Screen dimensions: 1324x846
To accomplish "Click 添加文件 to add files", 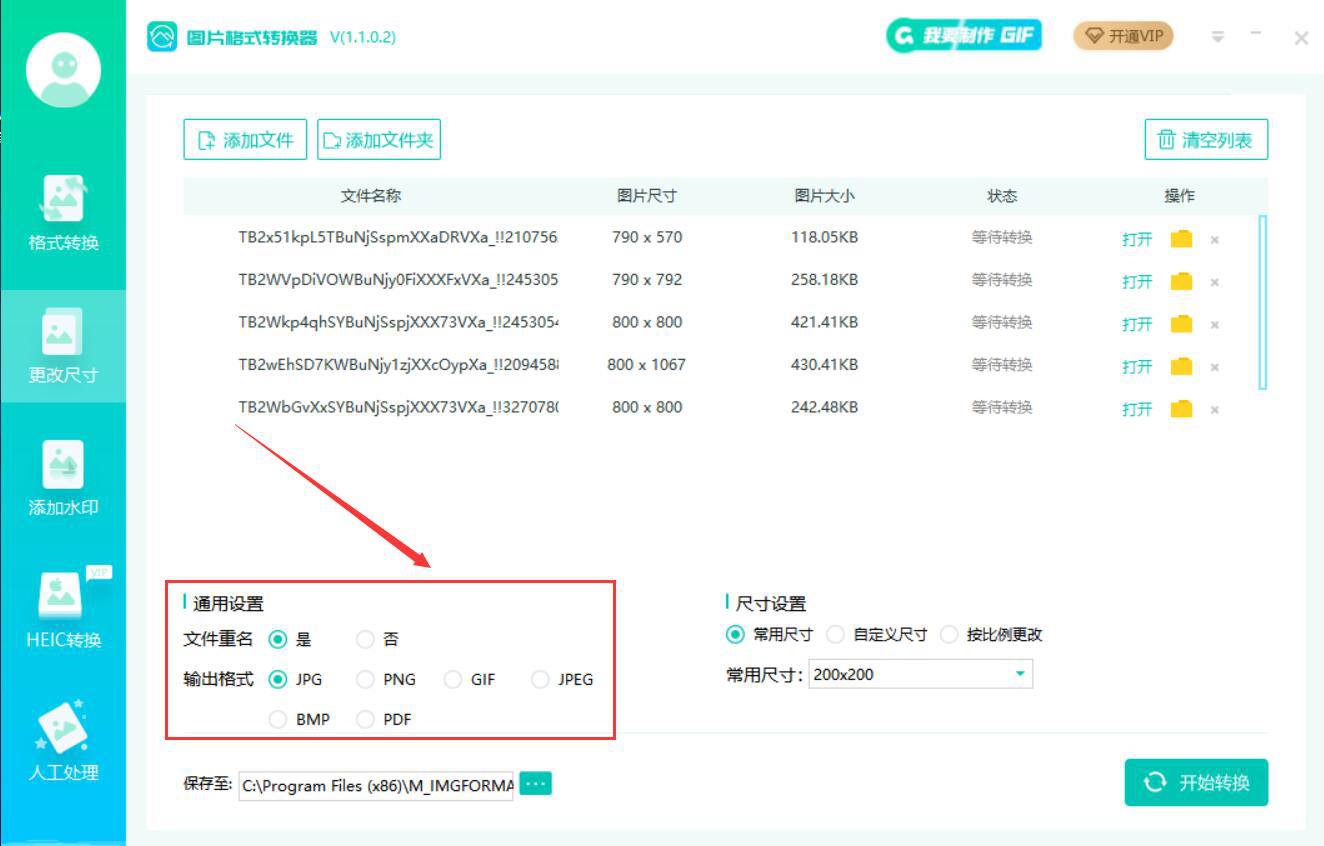I will (x=245, y=140).
